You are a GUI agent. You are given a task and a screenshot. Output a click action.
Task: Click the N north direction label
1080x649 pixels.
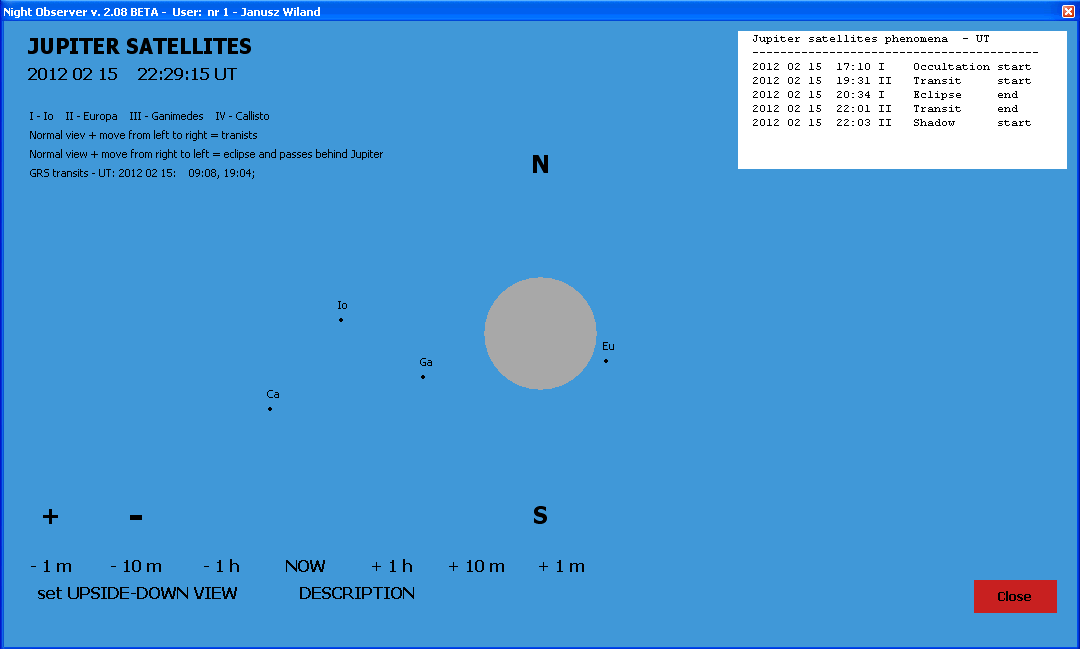click(540, 164)
